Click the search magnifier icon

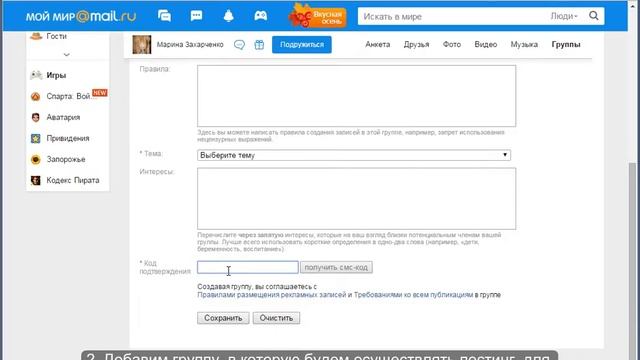[593, 16]
